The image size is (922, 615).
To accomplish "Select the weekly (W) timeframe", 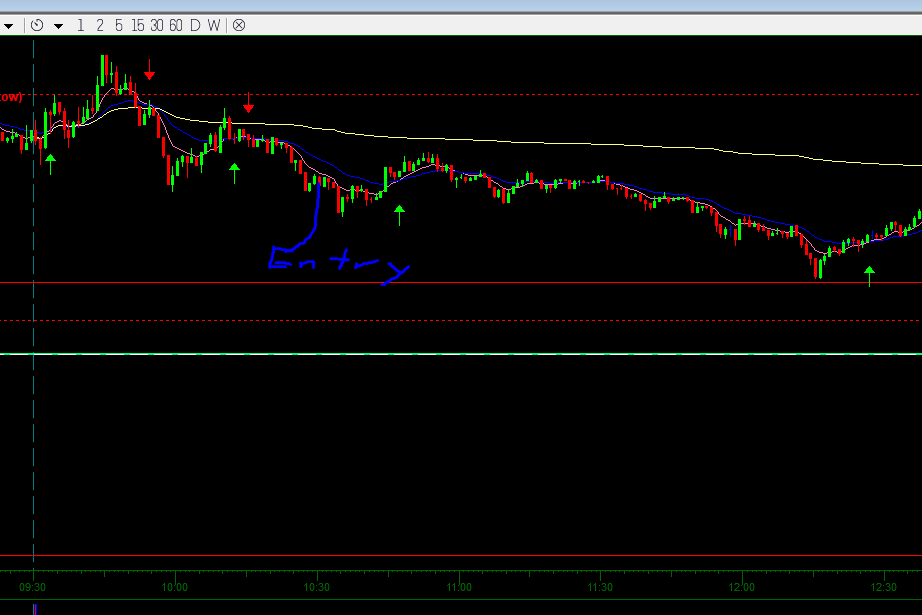I will click(x=213, y=25).
